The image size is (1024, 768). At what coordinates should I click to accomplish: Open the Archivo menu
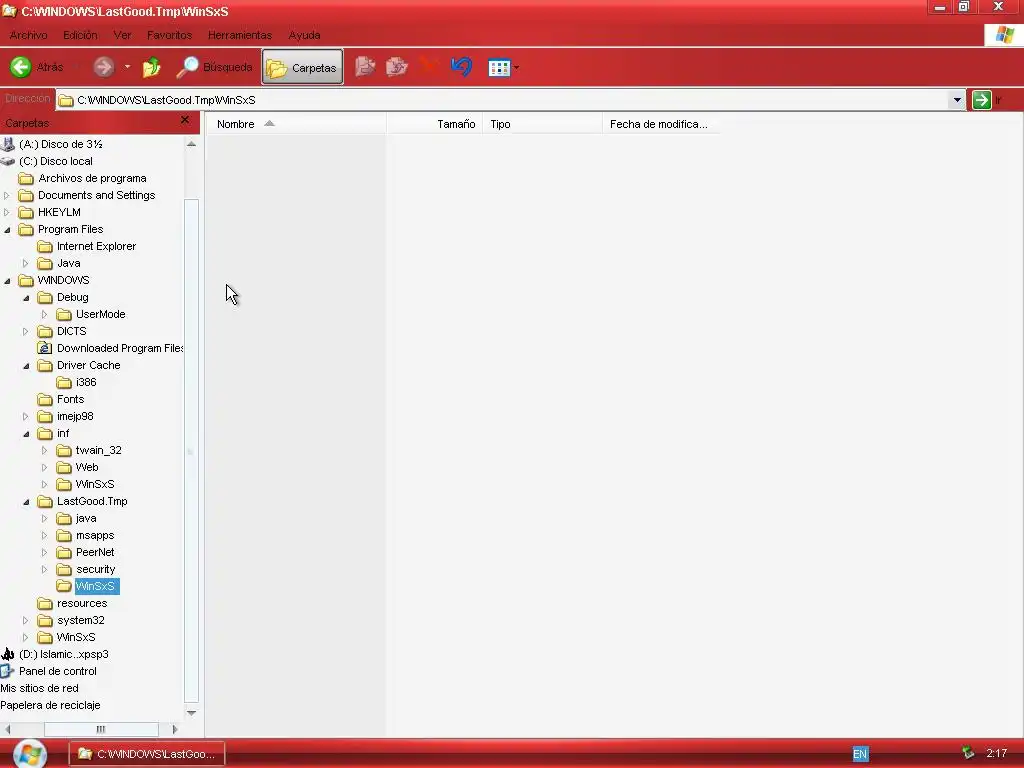[28, 35]
